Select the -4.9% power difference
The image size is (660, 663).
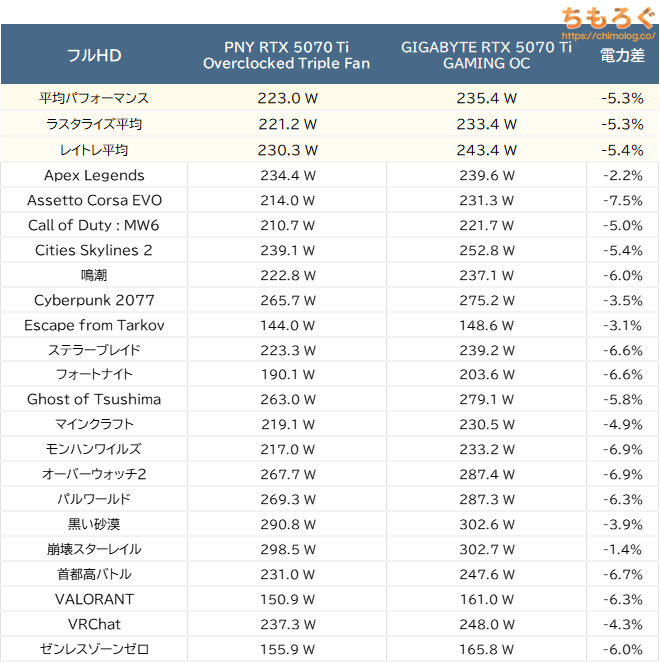pyautogui.click(x=622, y=424)
